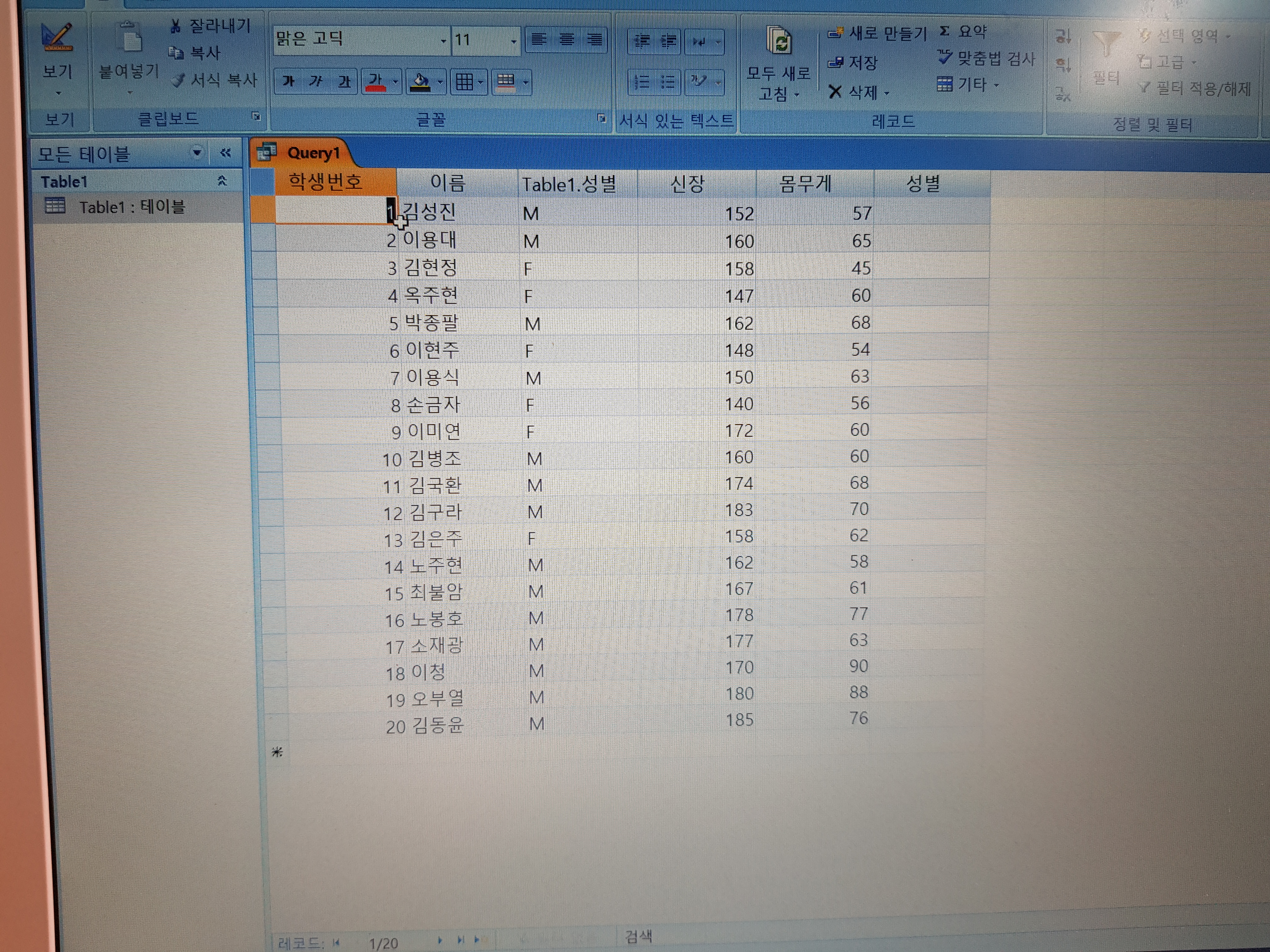
Task: Apply the fill/background color bucket
Action: pyautogui.click(x=421, y=82)
